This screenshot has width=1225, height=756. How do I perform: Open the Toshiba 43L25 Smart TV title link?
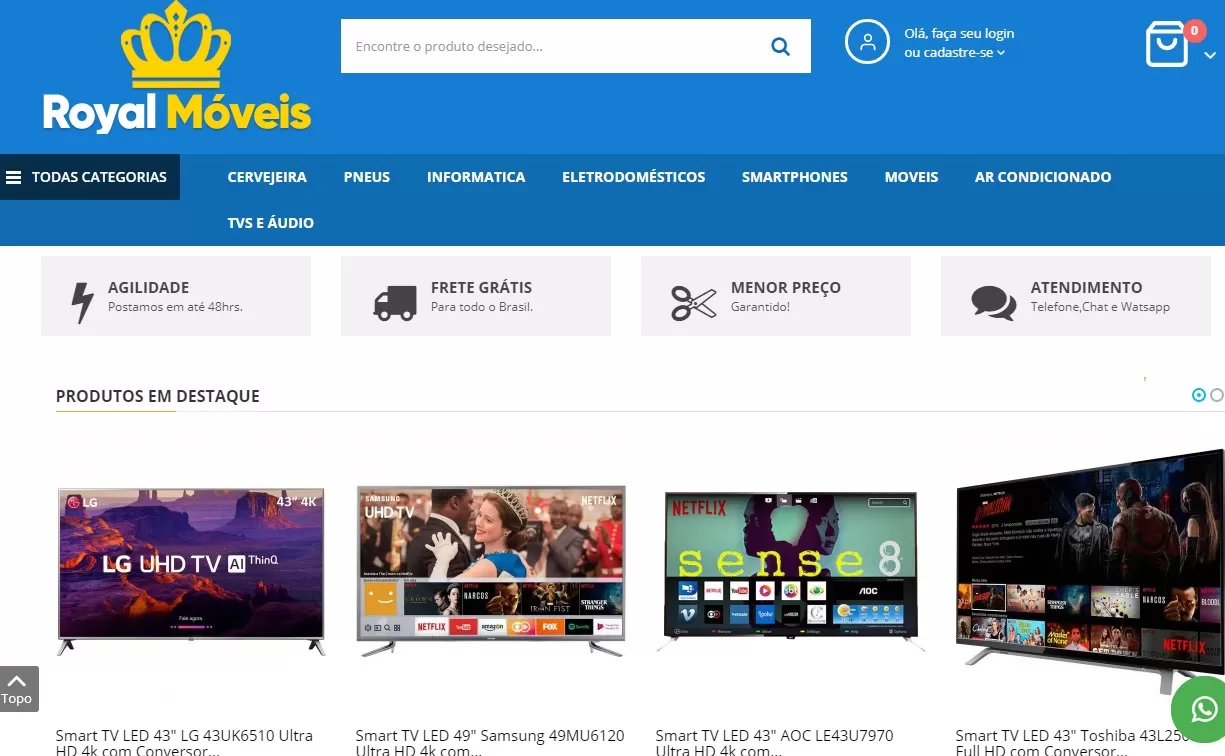[x=1072, y=743]
